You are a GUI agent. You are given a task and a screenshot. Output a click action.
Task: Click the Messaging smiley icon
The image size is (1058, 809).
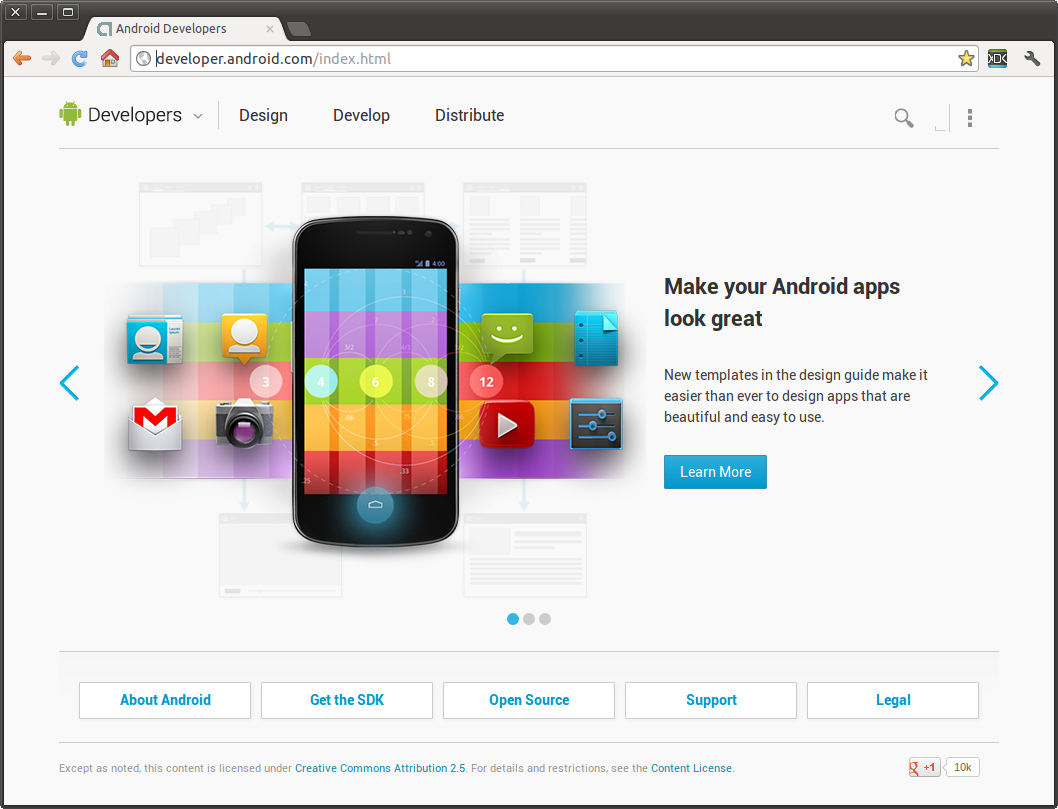point(507,338)
